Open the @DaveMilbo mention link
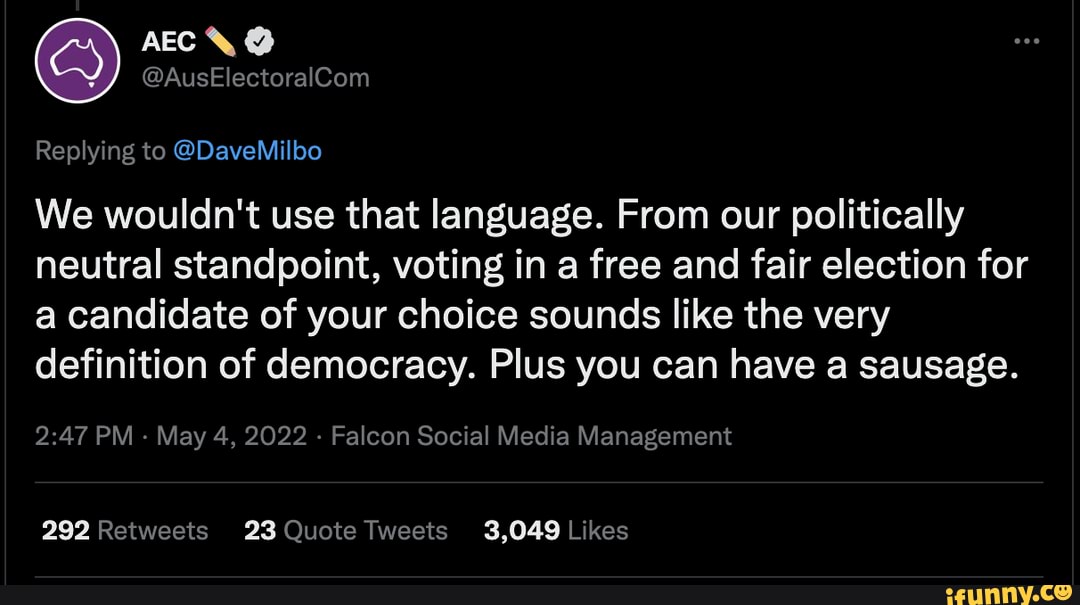The image size is (1080, 605). (247, 151)
